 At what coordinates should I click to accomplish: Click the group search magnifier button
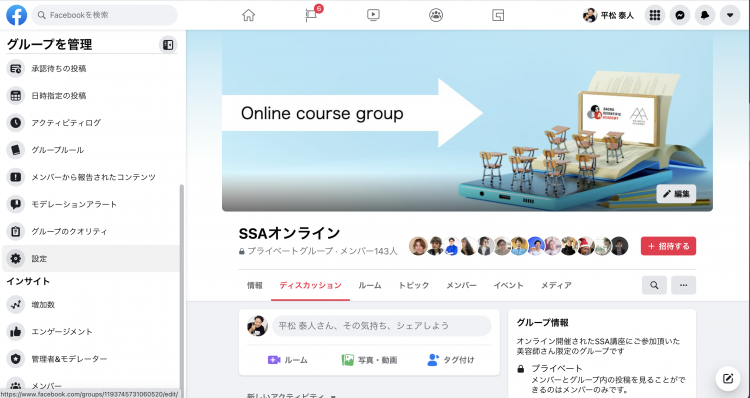click(x=654, y=285)
